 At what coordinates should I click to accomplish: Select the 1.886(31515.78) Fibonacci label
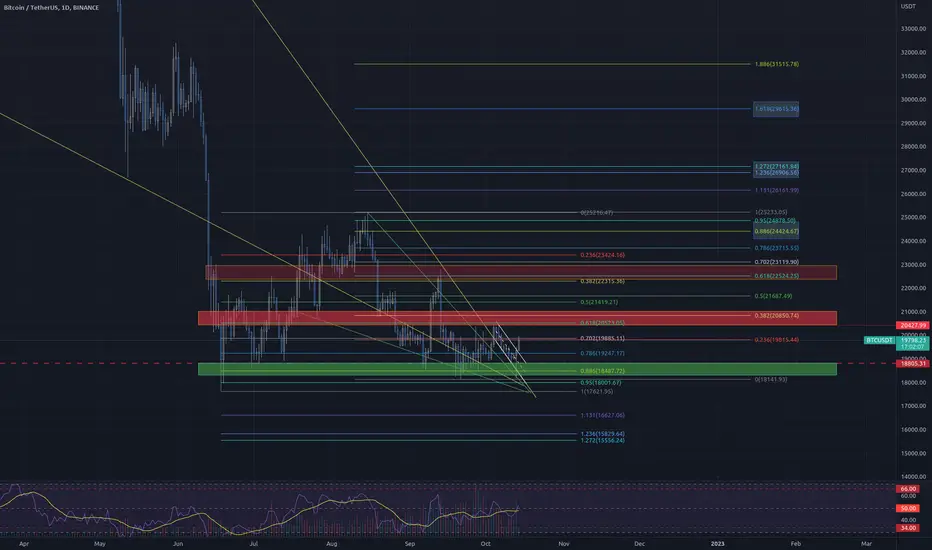pos(776,64)
